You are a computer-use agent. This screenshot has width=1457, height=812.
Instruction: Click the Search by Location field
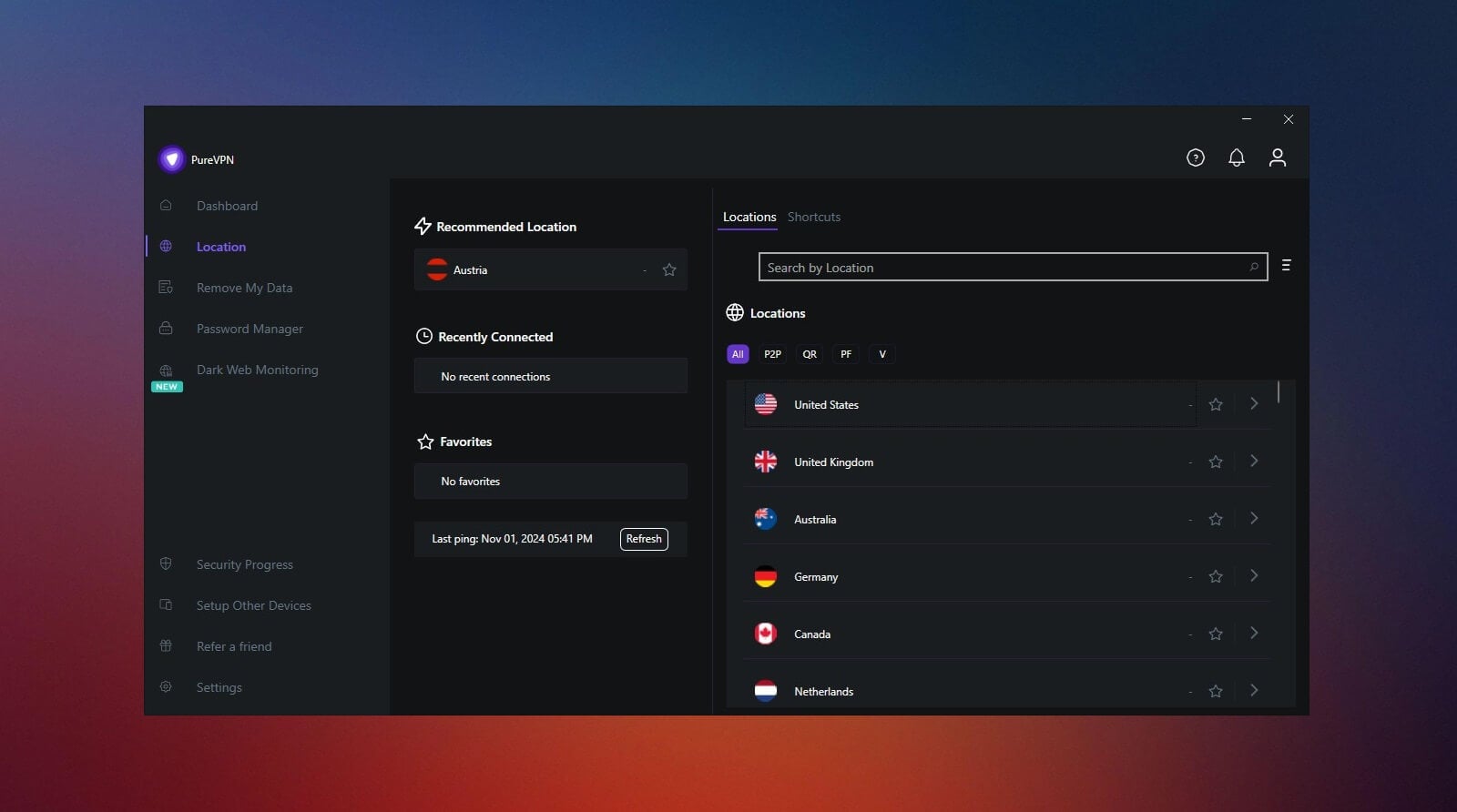coord(1013,267)
